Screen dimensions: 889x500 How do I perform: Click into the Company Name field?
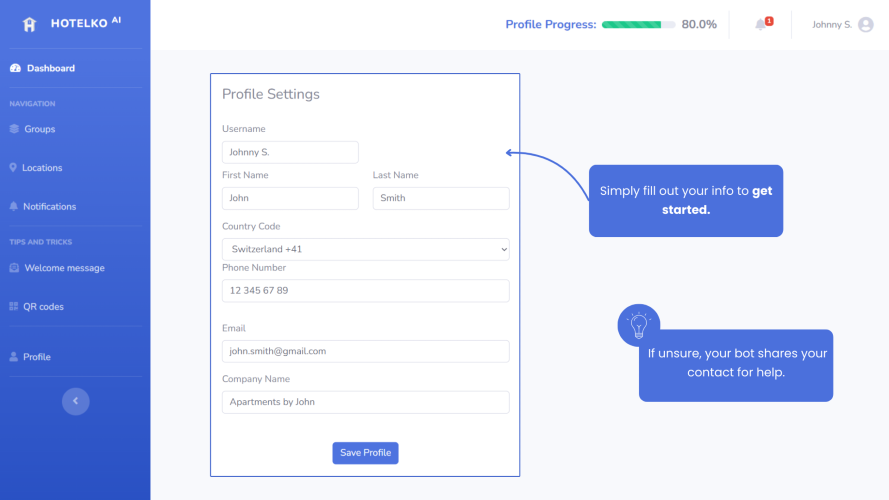pyautogui.click(x=366, y=402)
